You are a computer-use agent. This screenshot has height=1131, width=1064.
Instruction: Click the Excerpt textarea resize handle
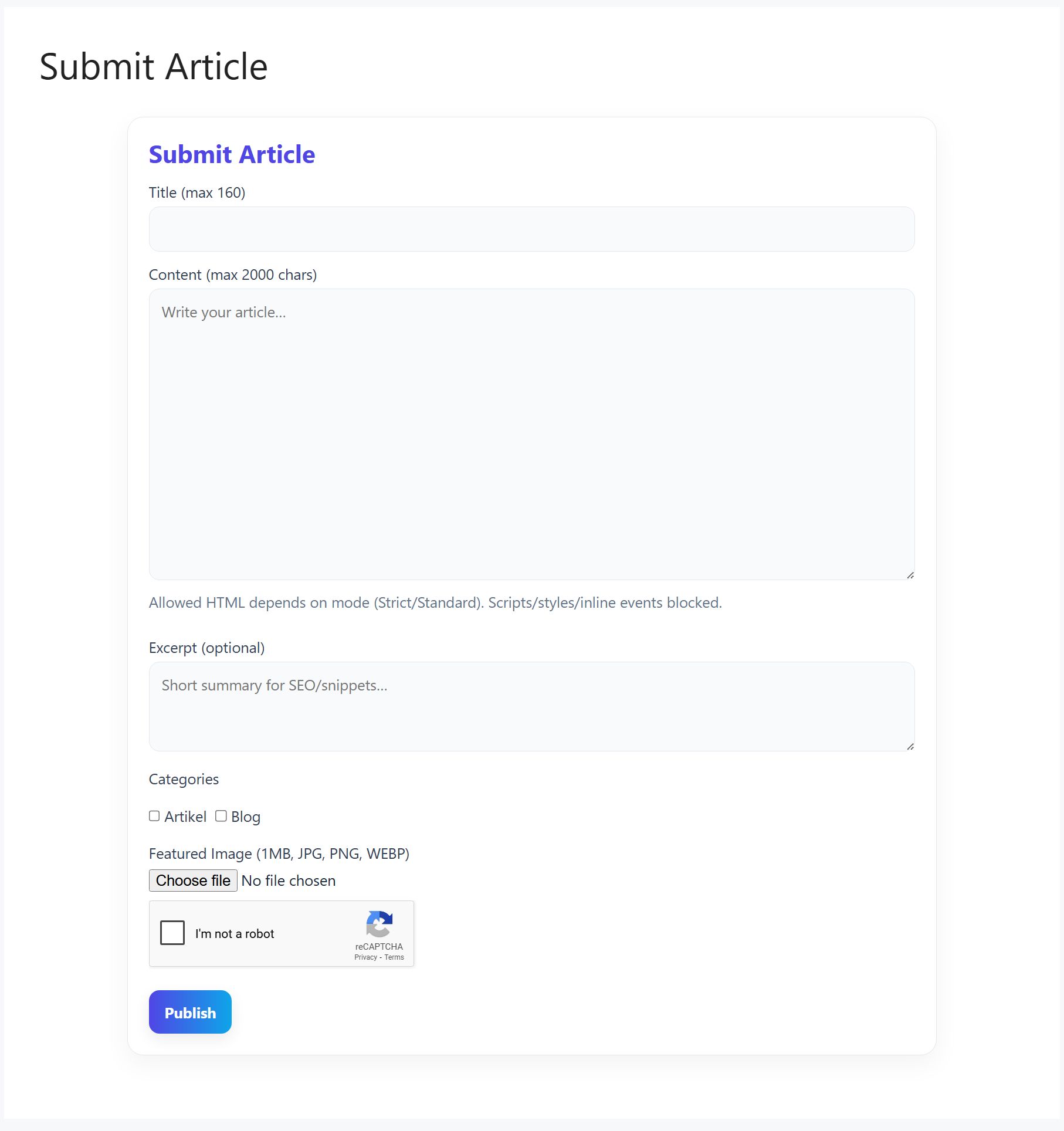coord(910,746)
